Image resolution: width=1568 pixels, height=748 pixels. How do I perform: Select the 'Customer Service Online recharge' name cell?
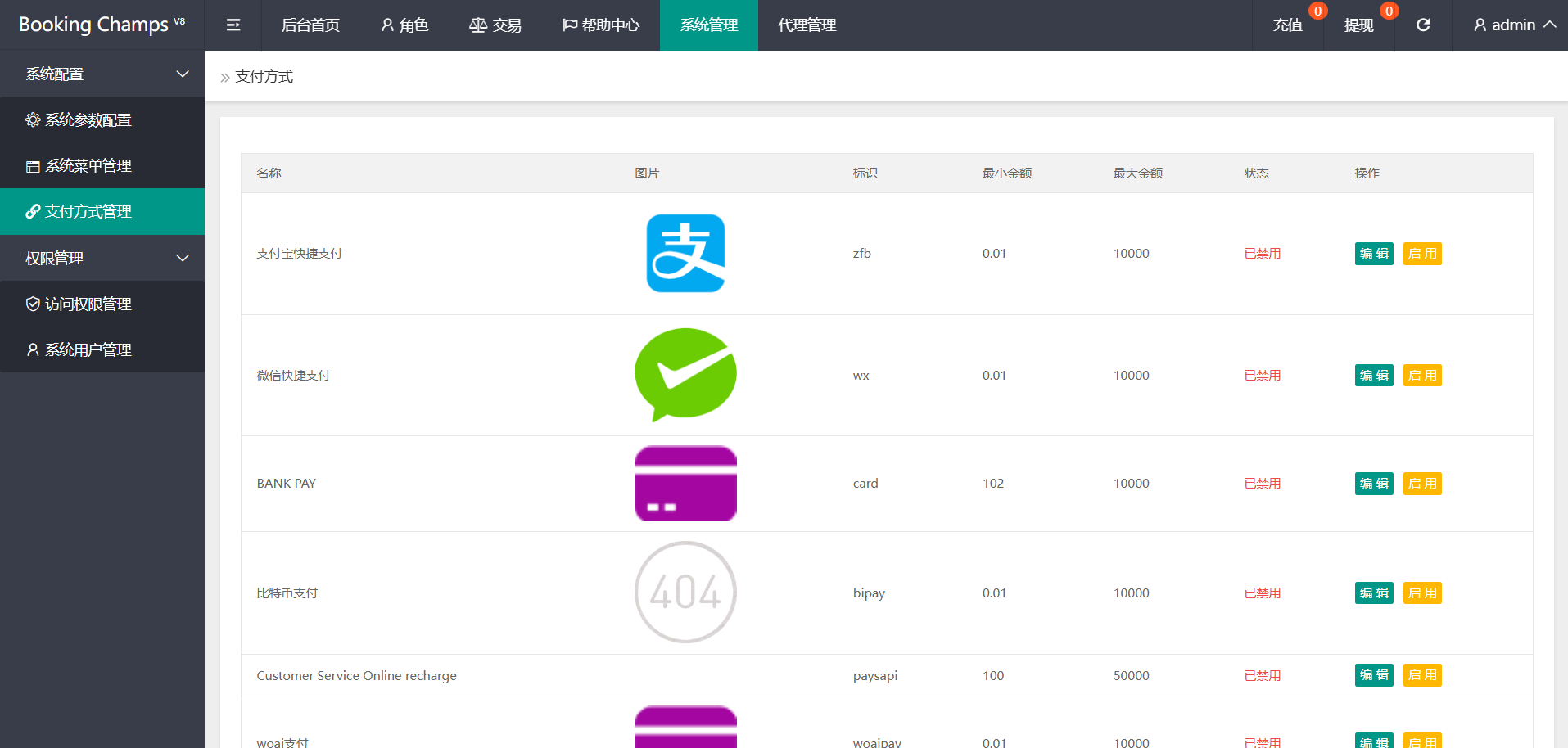pyautogui.click(x=356, y=676)
